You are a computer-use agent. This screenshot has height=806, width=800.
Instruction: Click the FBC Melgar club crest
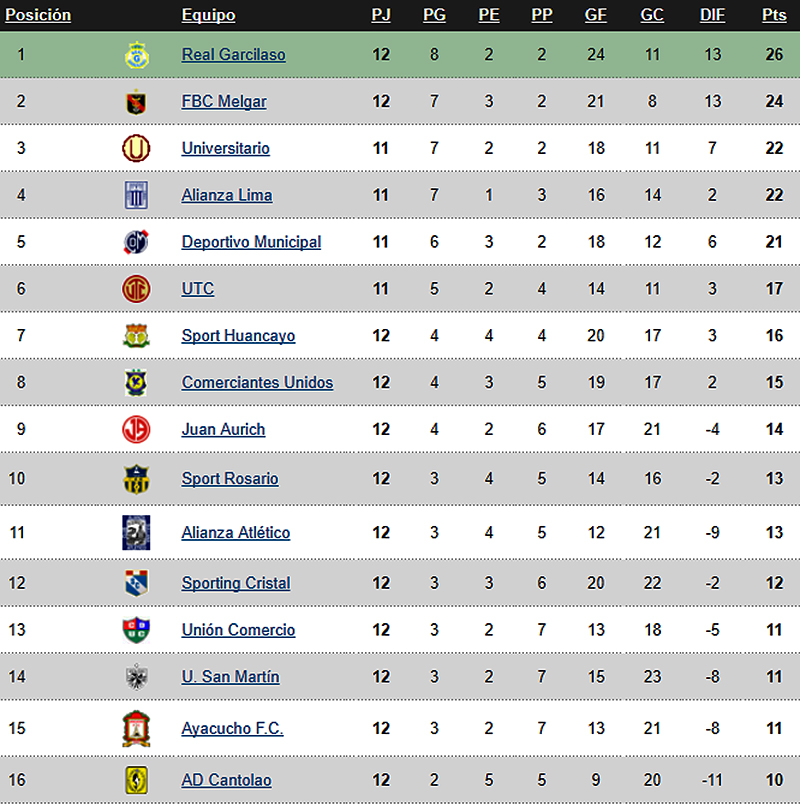136,102
